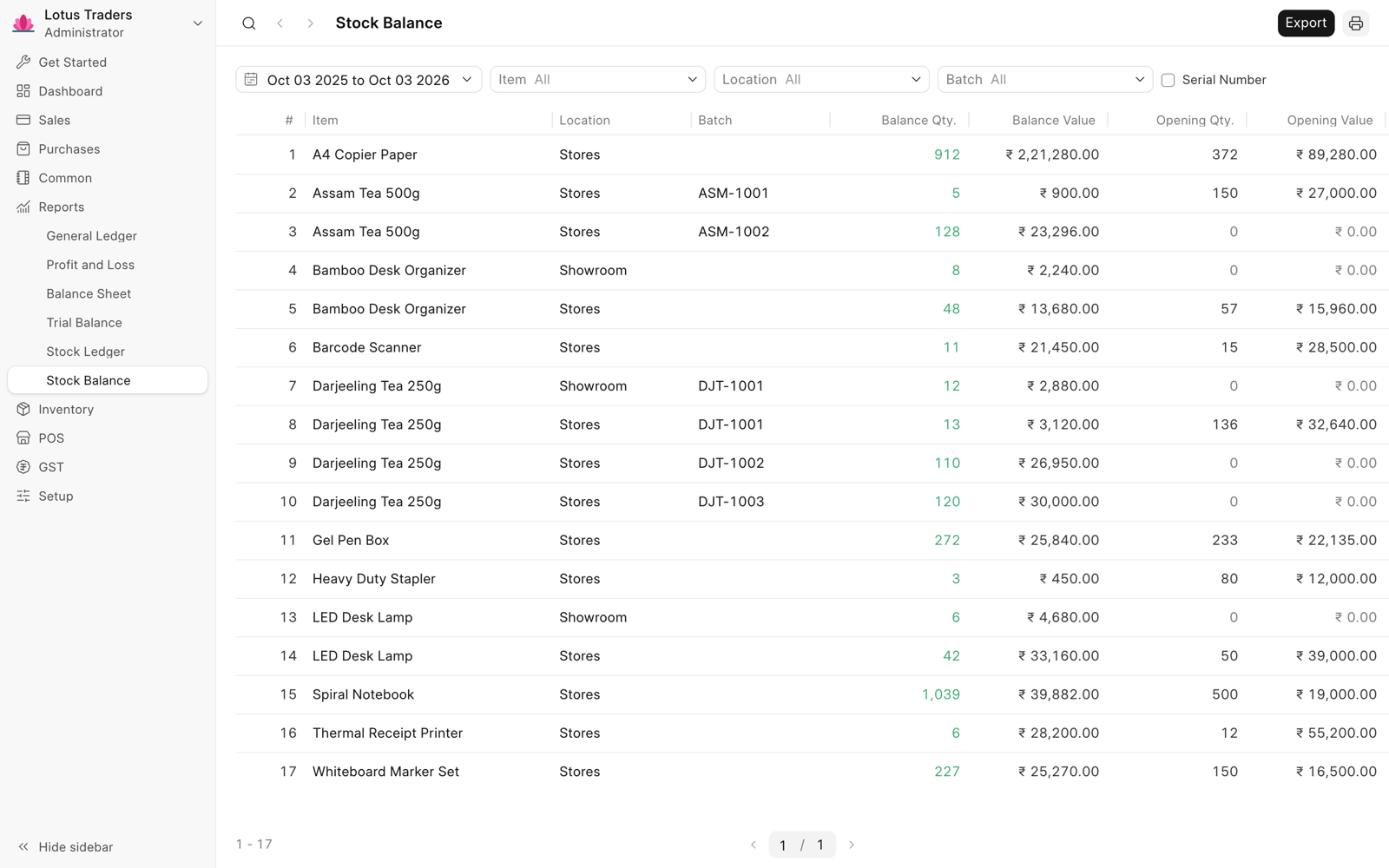
Task: Go back using the left arrow
Action: coord(280,23)
